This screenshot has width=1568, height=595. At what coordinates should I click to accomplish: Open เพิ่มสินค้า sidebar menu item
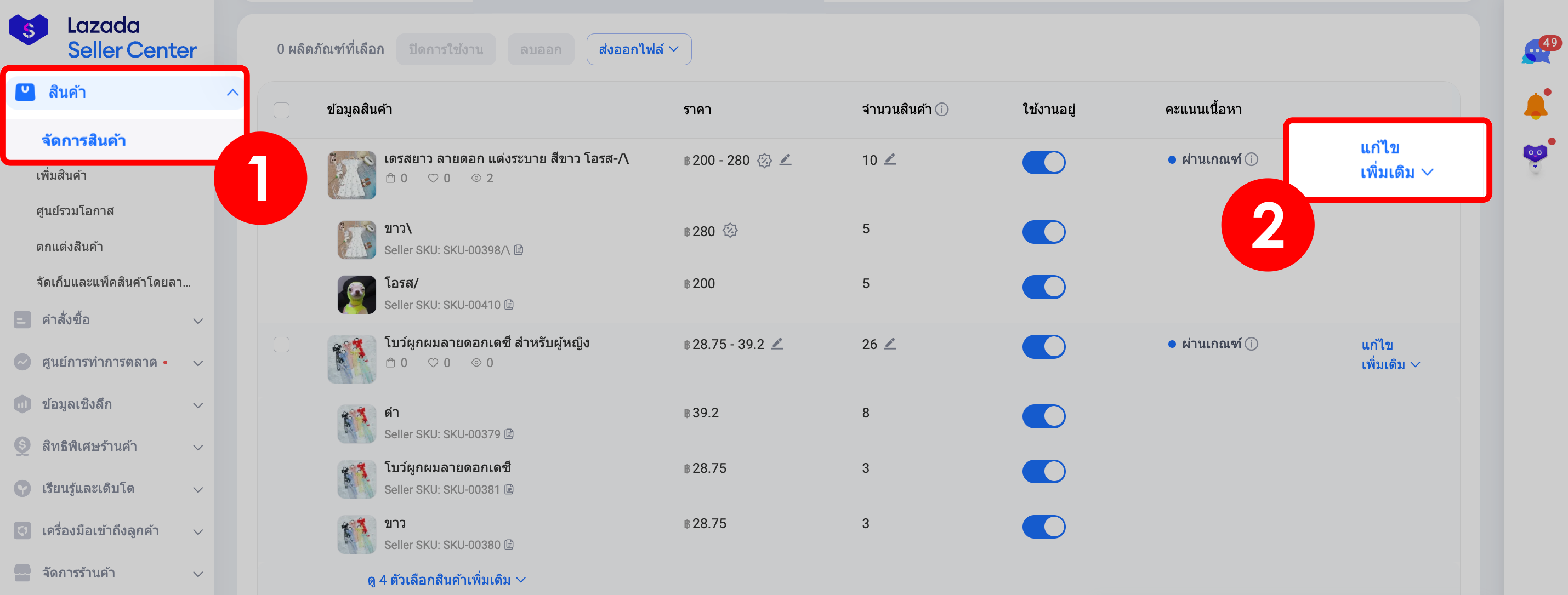tap(61, 176)
